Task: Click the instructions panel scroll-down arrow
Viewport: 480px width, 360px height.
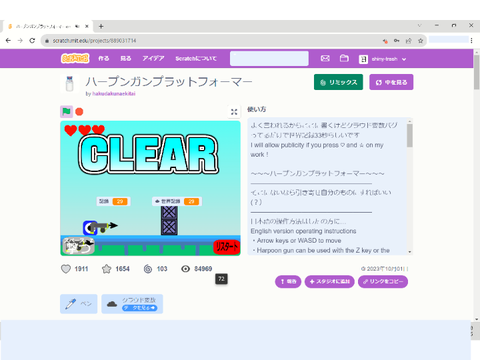Action: click(x=410, y=252)
